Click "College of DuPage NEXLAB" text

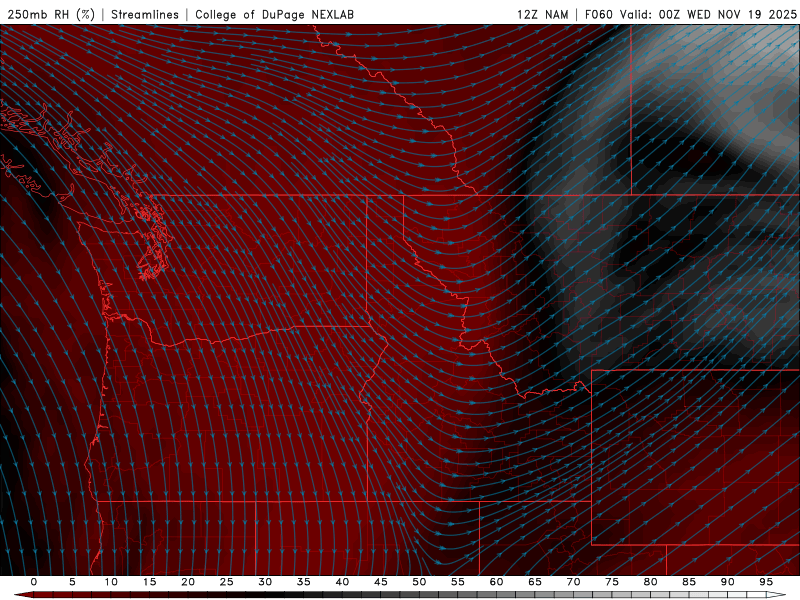[x=274, y=14]
